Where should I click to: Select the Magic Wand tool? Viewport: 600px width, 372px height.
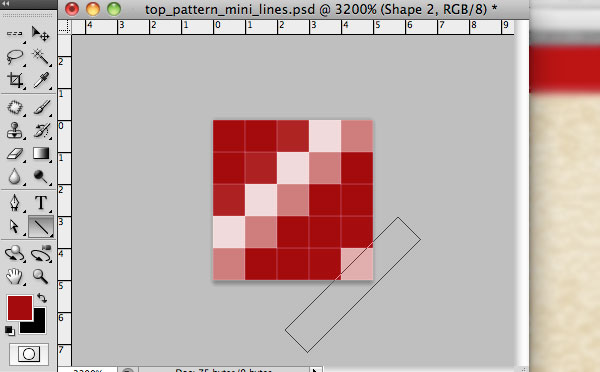pos(40,57)
